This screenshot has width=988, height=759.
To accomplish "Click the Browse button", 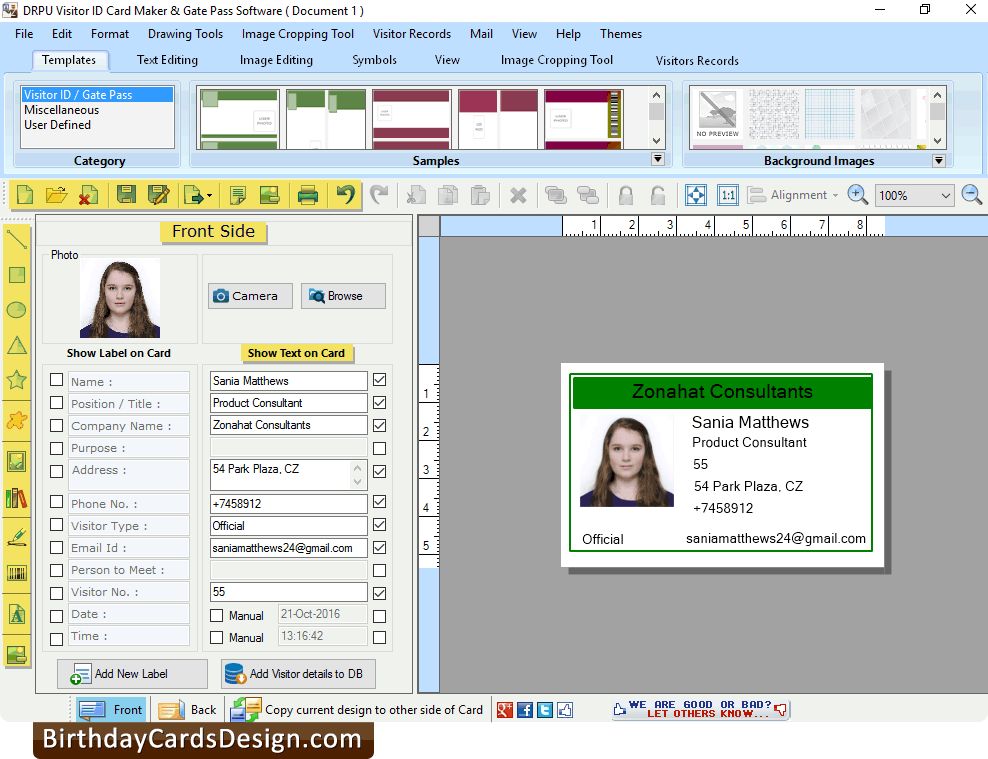I will tap(343, 296).
